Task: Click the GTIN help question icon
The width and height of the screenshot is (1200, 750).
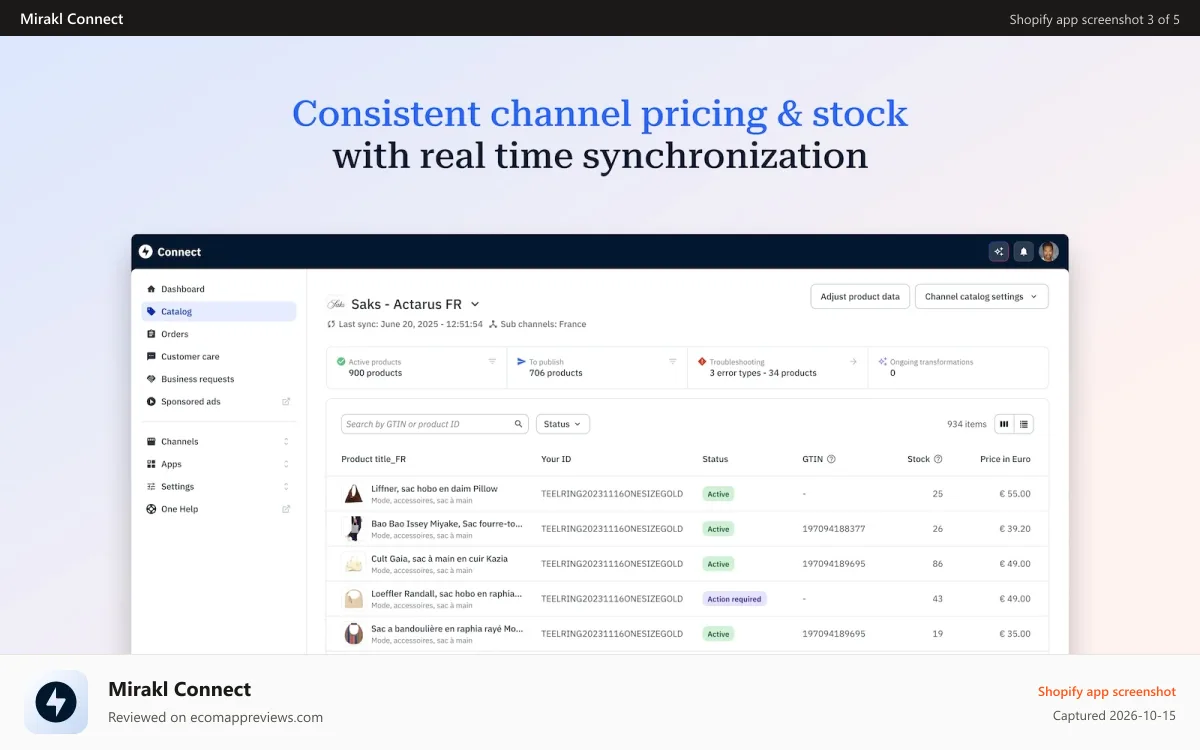Action: click(x=831, y=459)
